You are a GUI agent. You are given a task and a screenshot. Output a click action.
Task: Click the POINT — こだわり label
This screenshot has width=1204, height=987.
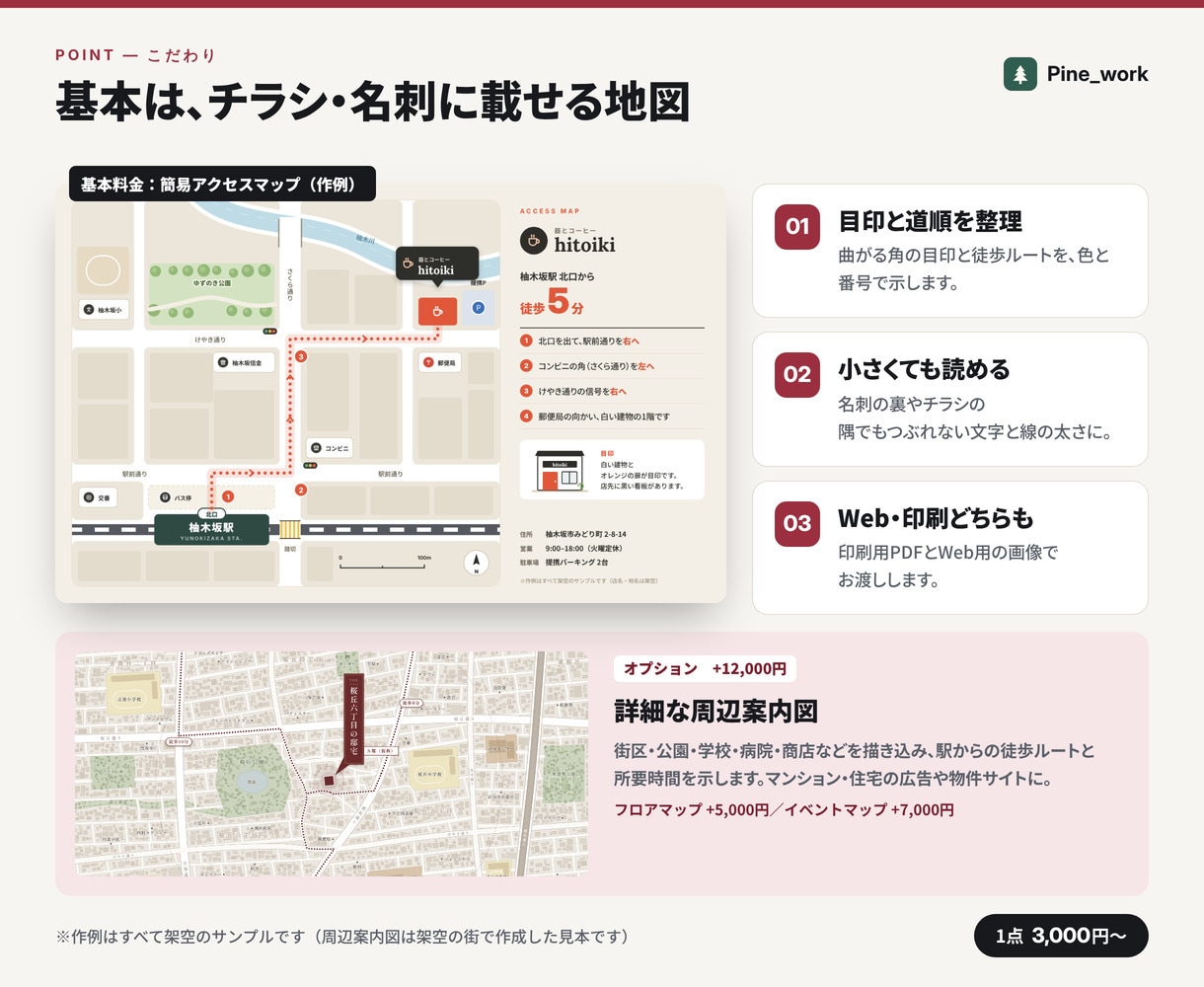point(135,55)
